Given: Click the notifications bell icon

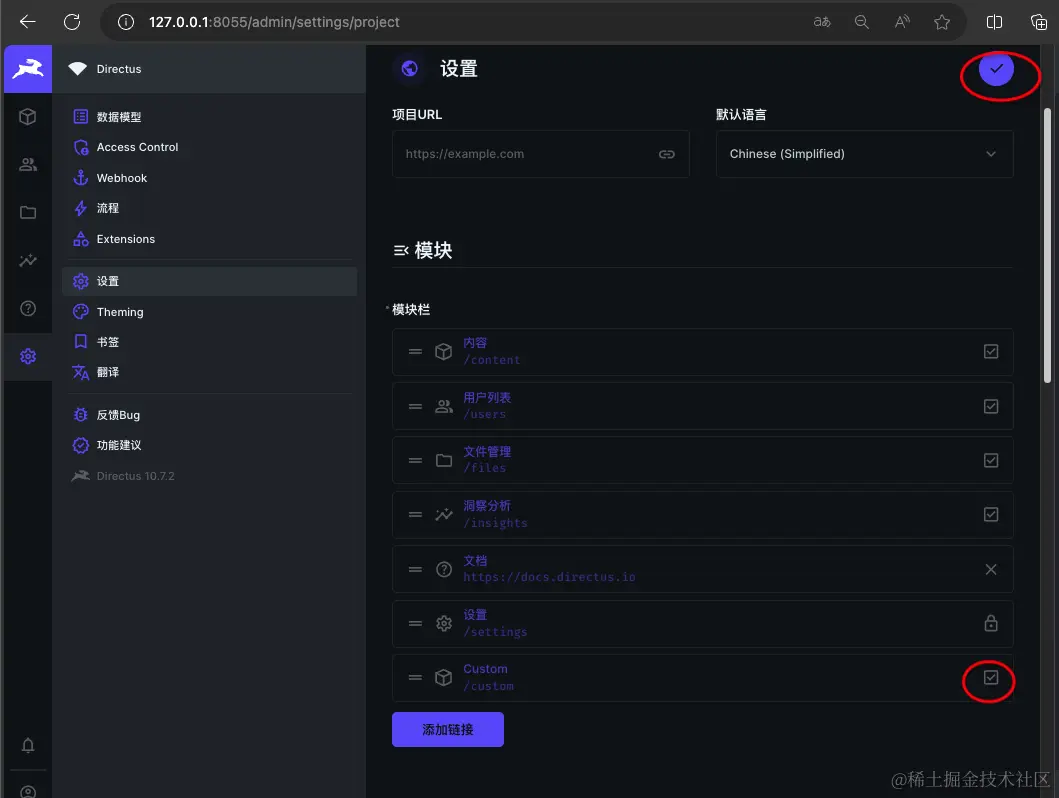Looking at the screenshot, I should pyautogui.click(x=27, y=745).
